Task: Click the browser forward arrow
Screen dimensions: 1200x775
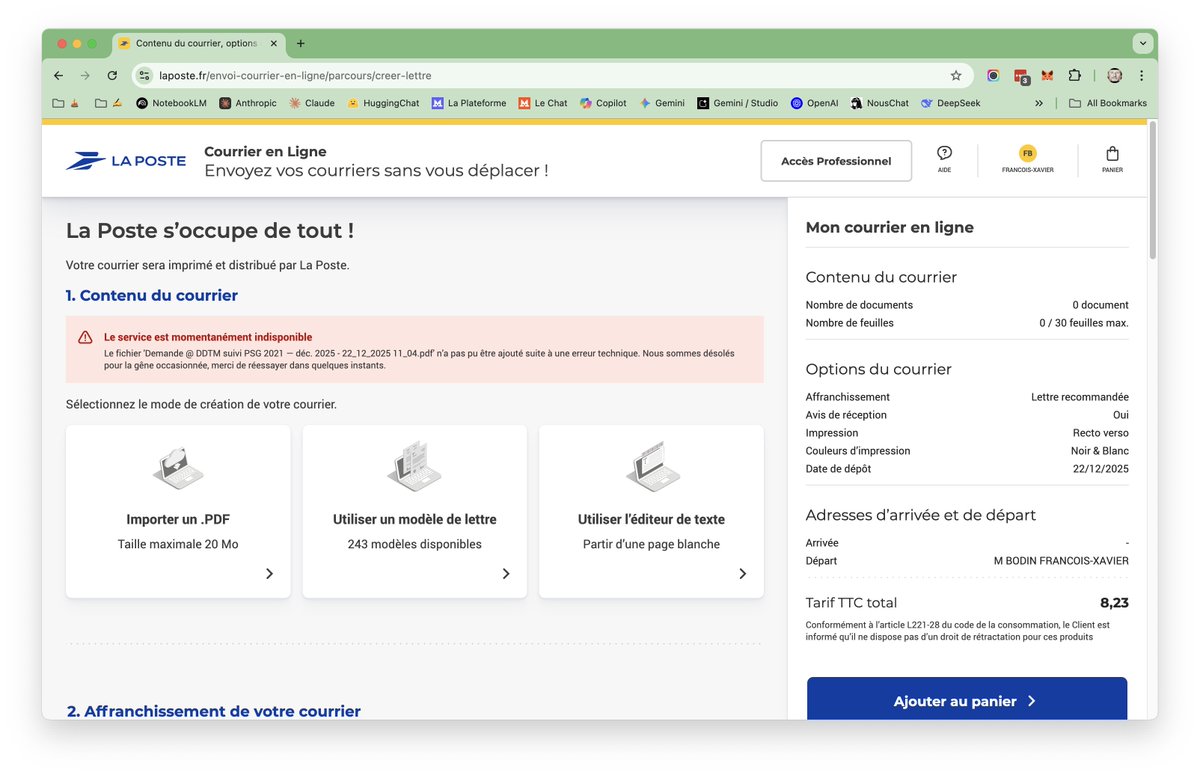Action: pos(85,75)
